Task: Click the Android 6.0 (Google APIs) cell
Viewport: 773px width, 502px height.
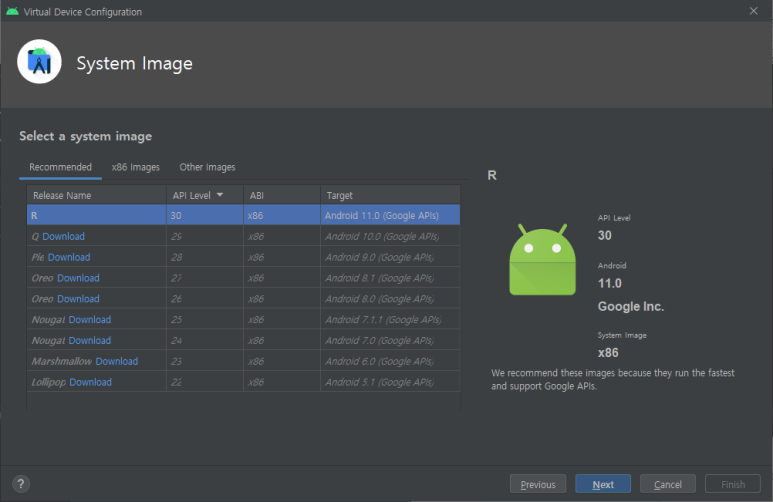Action: coord(390,361)
